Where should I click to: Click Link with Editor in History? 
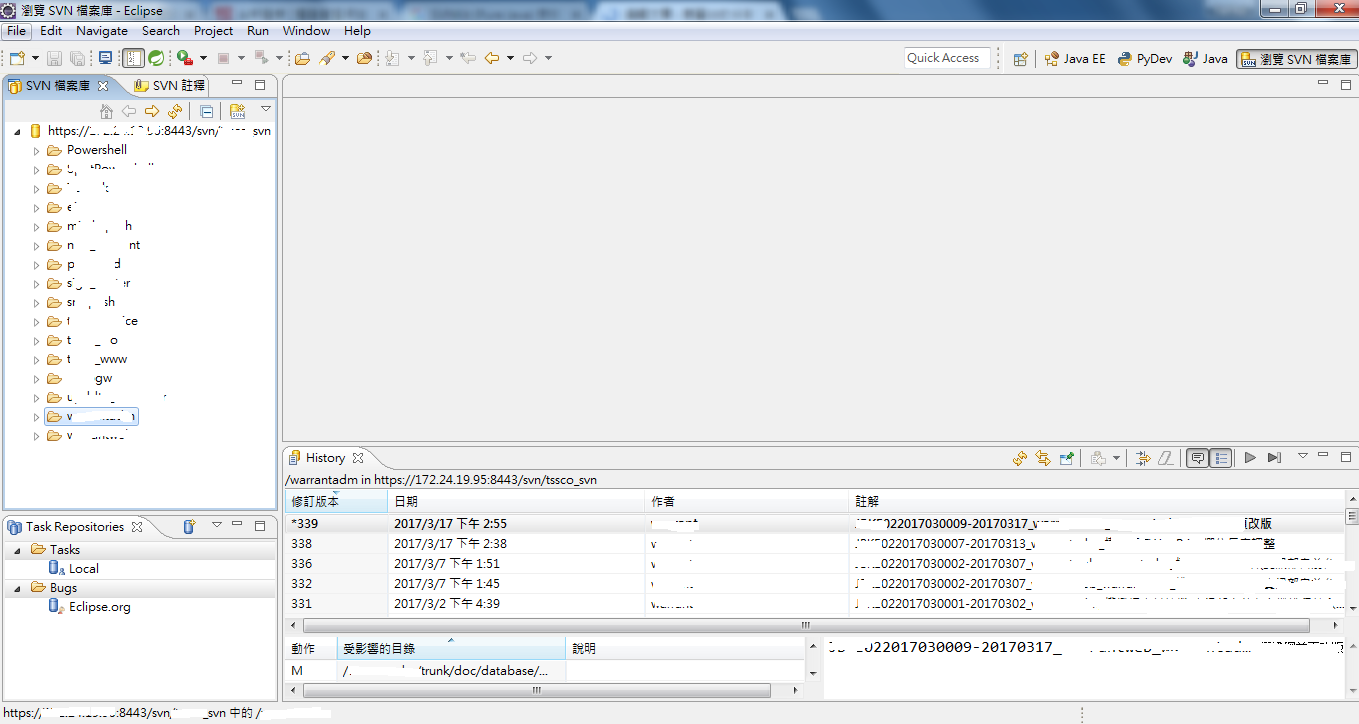tap(1043, 458)
